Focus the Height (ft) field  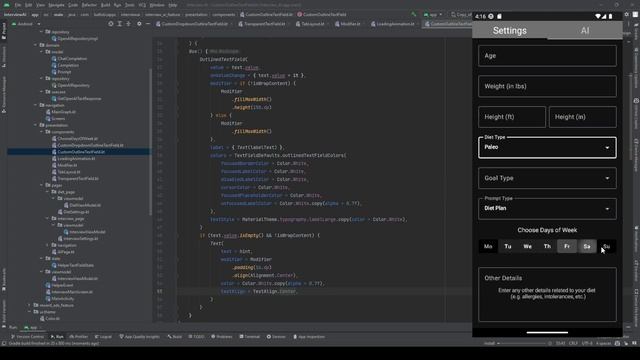[512, 117]
